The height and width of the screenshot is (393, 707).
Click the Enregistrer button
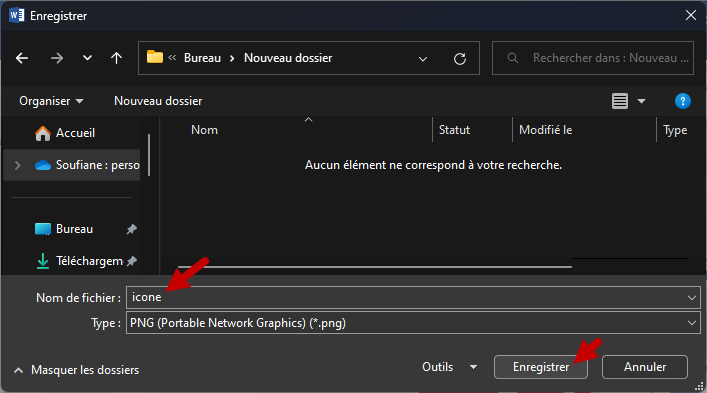541,367
